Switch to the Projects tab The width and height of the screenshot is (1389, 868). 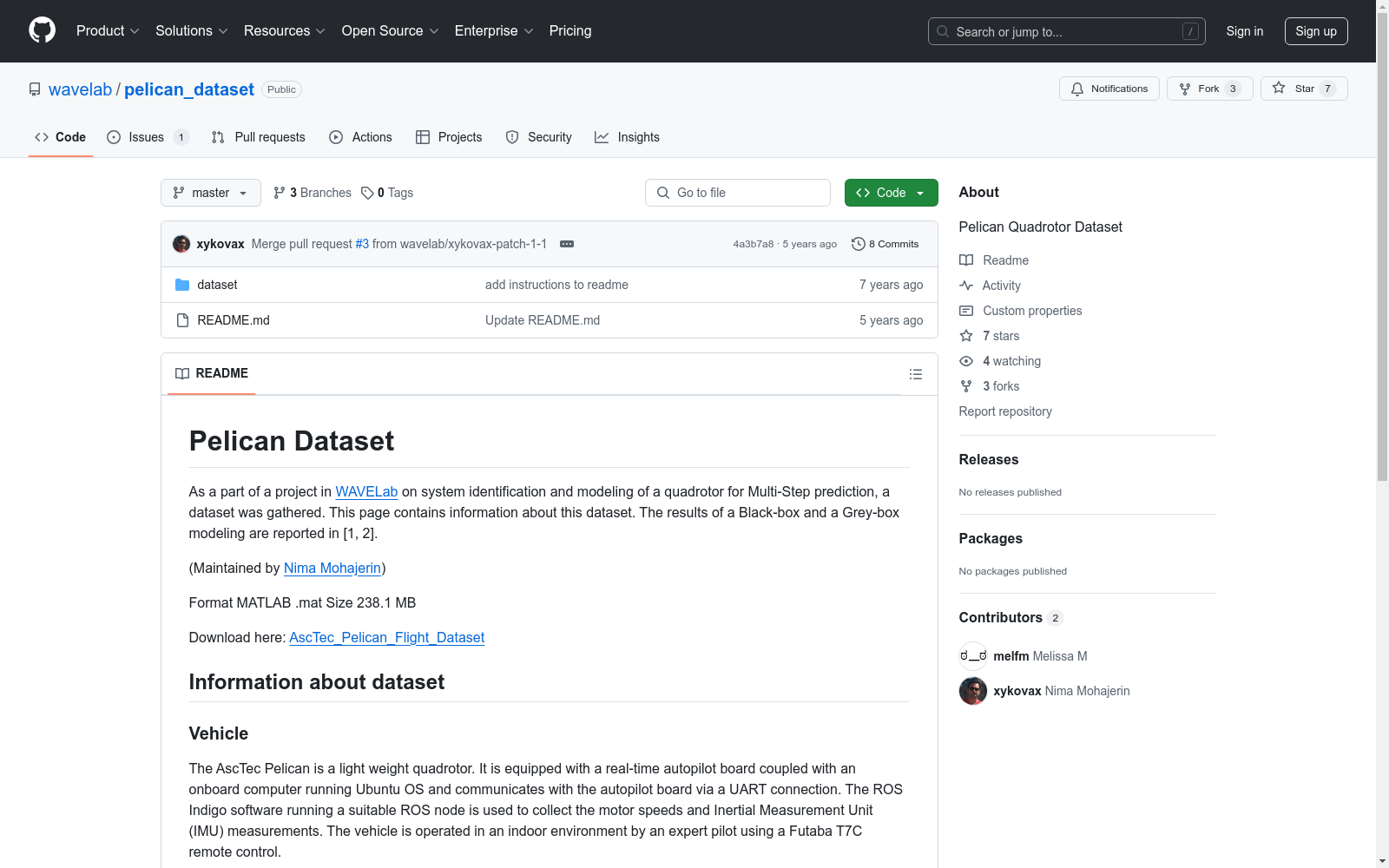point(449,137)
